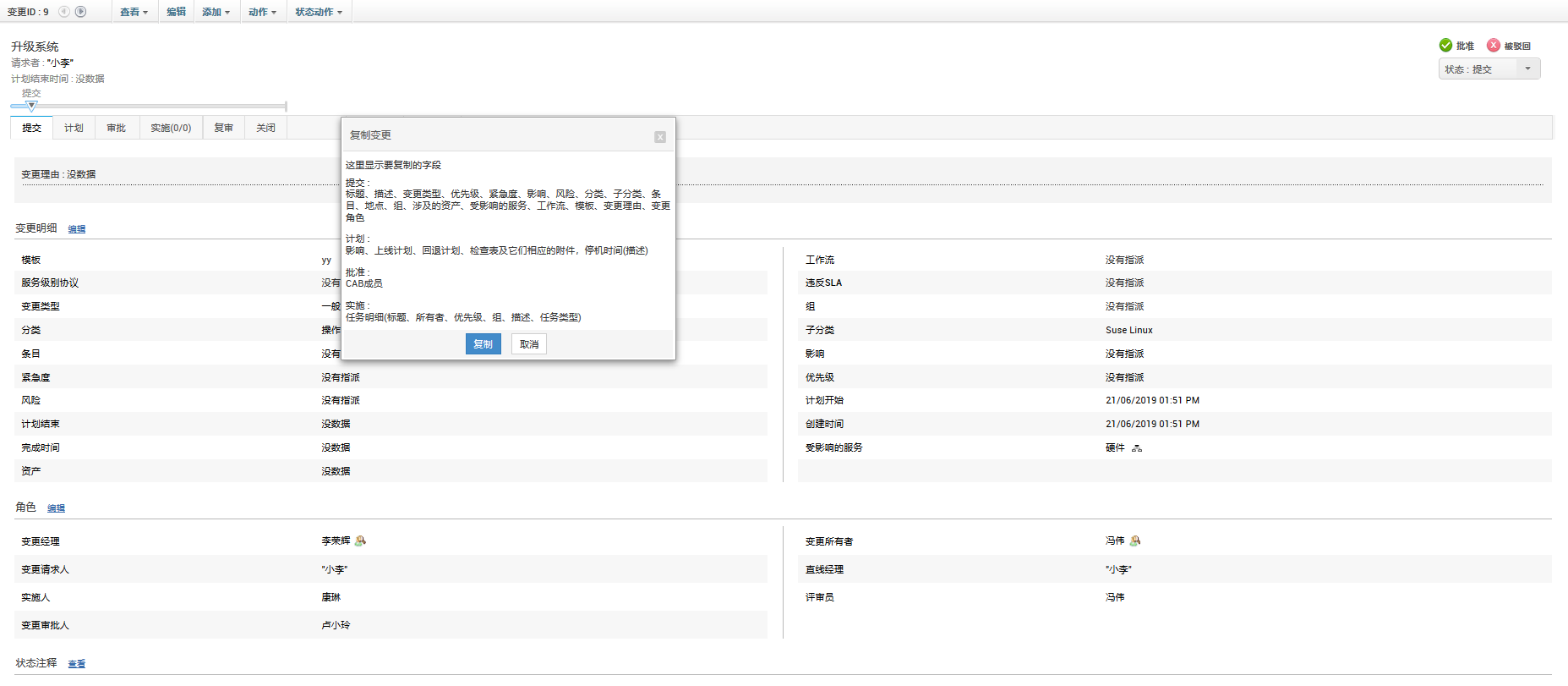Open the relationship map icon beside 硬件
The height and width of the screenshot is (686, 1568).
point(1137,448)
